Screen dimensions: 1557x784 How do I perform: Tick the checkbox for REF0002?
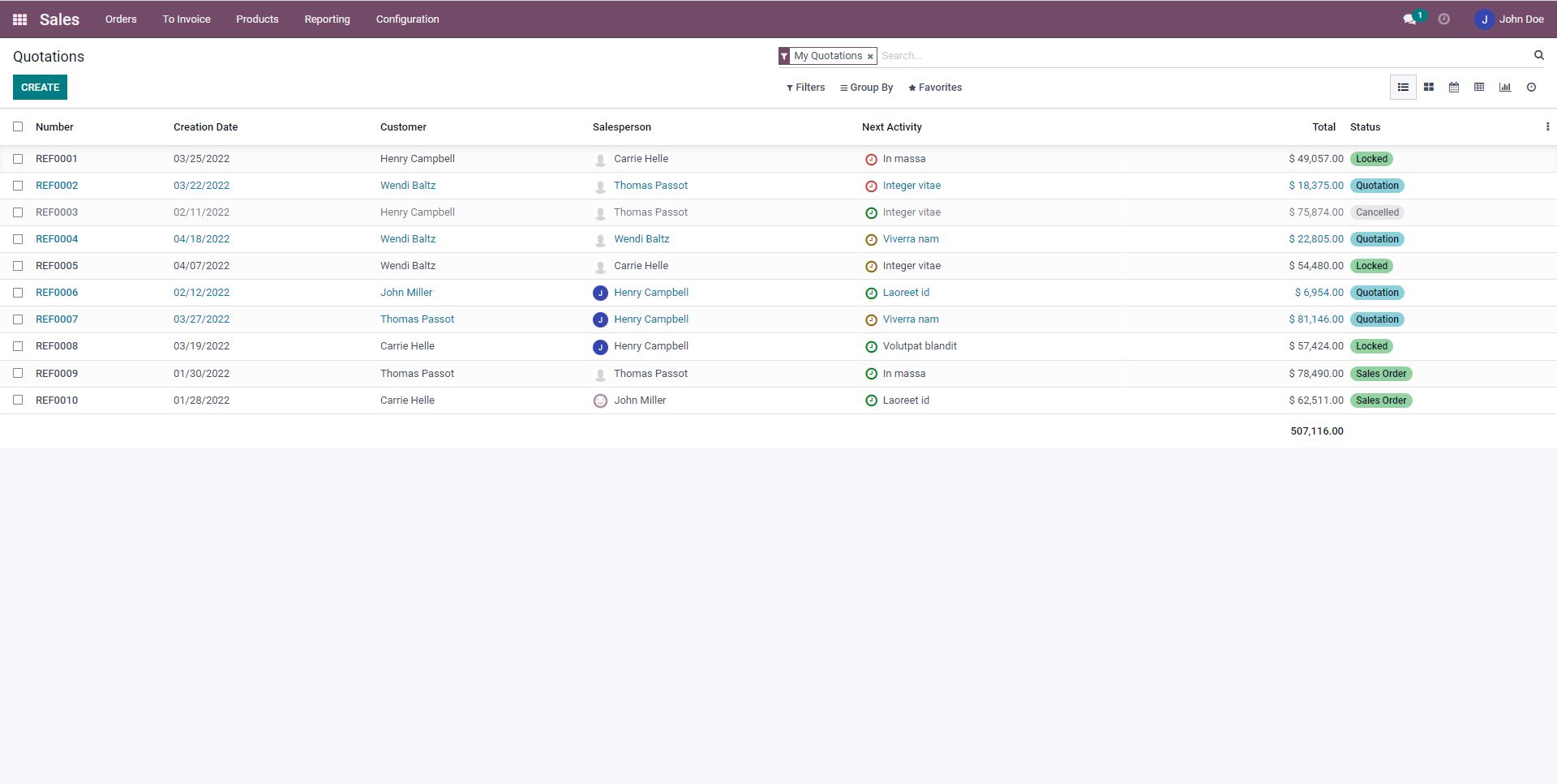pyautogui.click(x=18, y=186)
